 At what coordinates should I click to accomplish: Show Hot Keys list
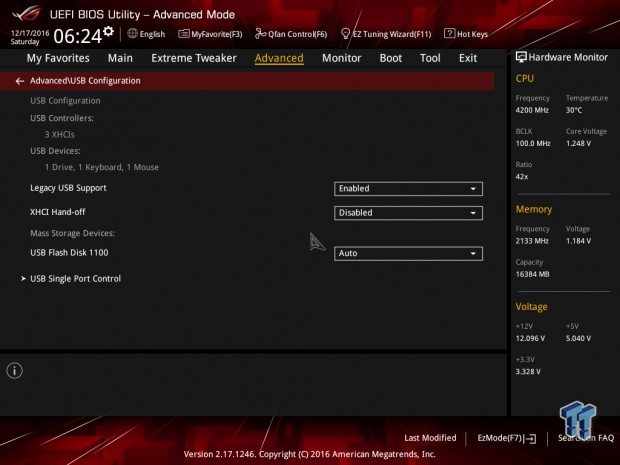point(466,34)
